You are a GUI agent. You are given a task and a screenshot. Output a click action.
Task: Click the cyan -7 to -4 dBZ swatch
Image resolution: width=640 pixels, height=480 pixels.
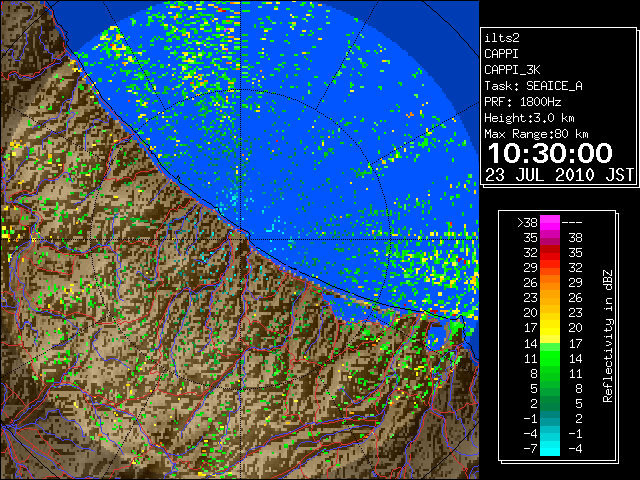550,448
